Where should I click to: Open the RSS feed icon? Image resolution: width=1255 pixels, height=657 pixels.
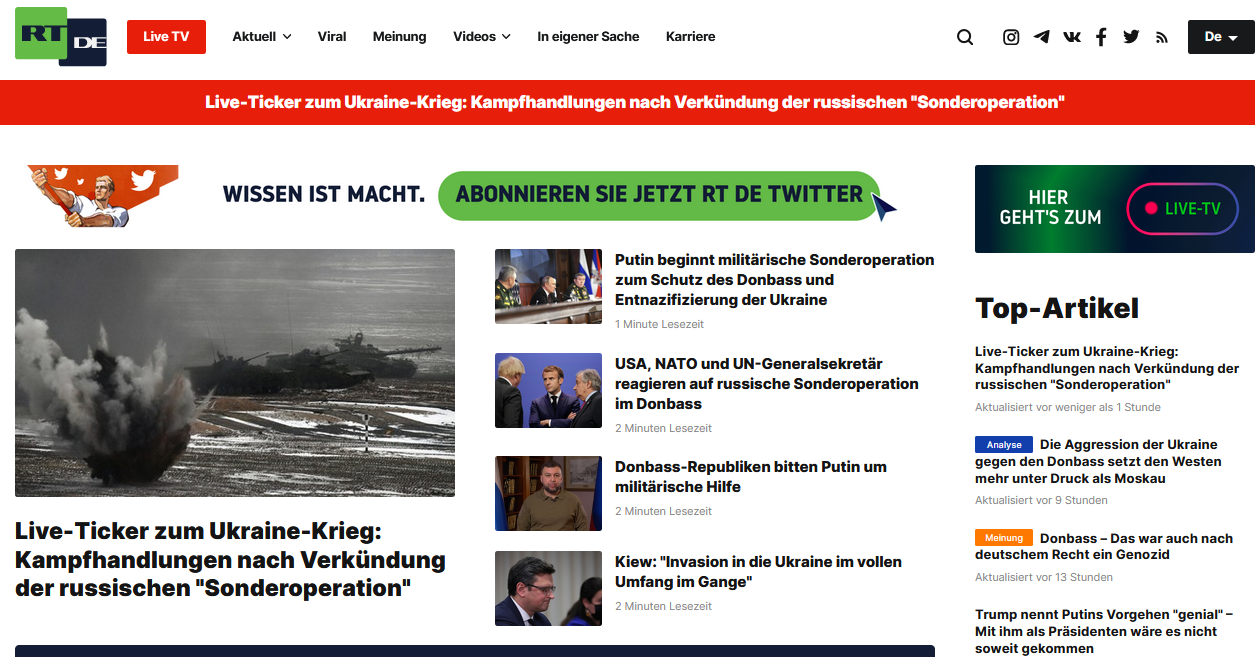[1162, 38]
